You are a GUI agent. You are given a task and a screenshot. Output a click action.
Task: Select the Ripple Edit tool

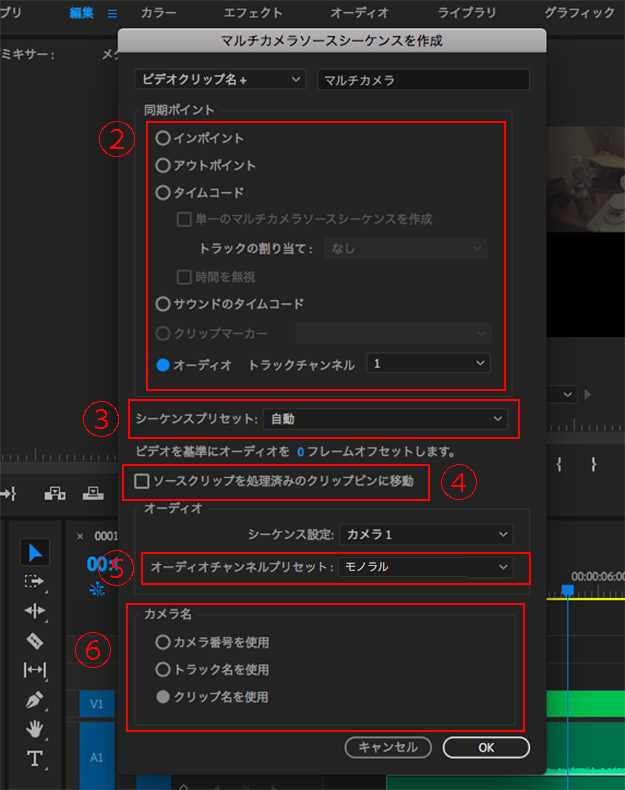click(35, 610)
